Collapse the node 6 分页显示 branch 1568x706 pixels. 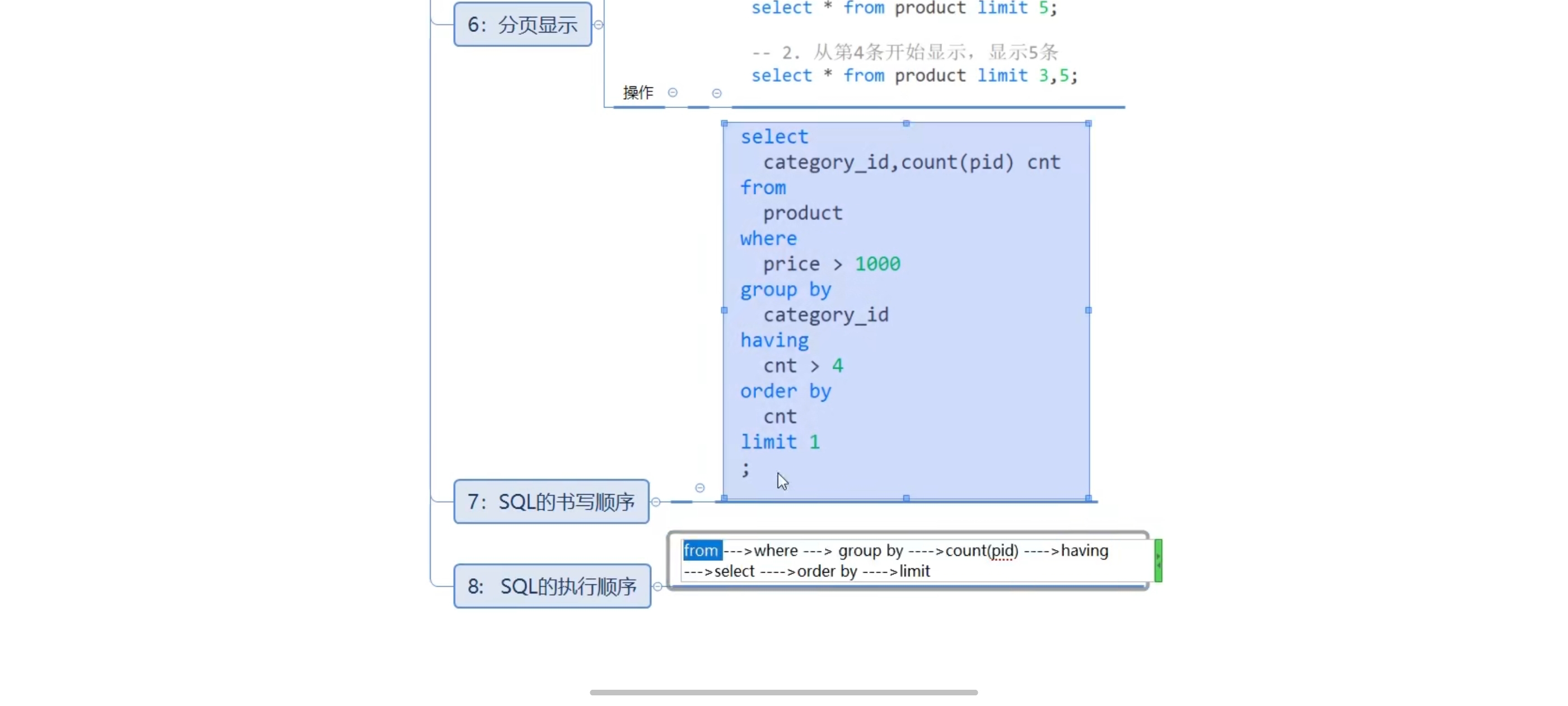pyautogui.click(x=598, y=25)
